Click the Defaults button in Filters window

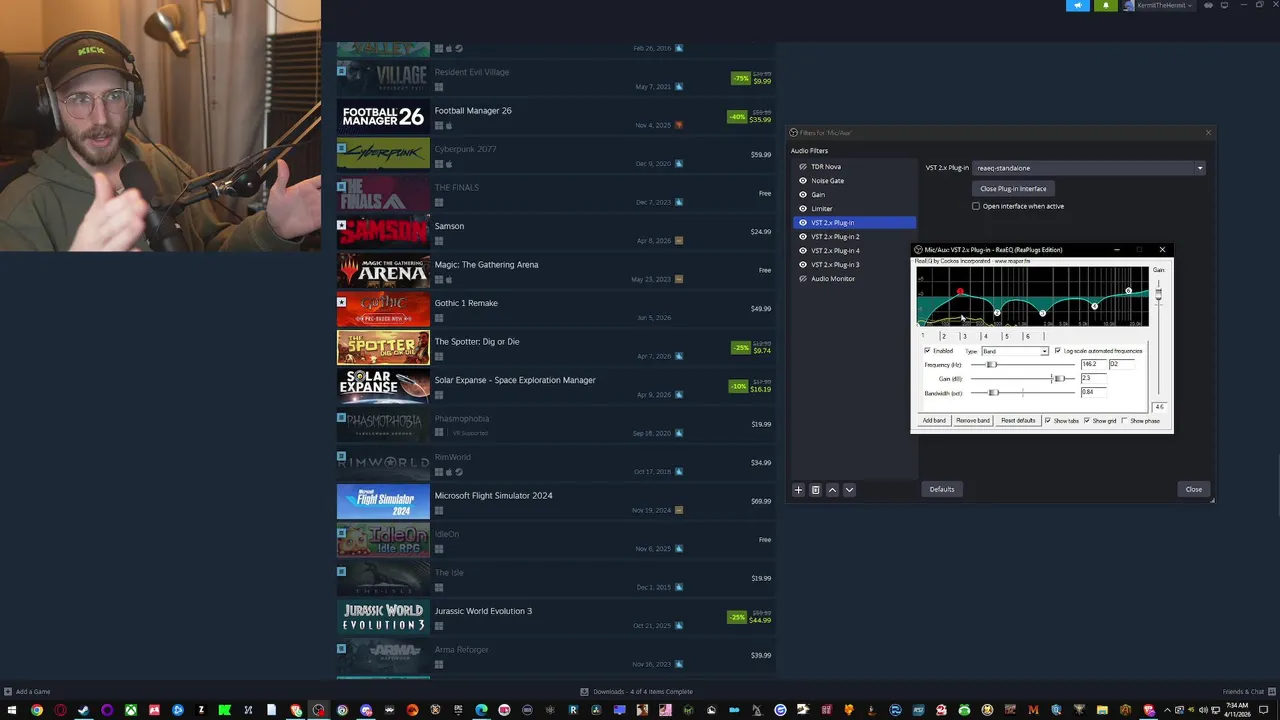[x=942, y=490]
